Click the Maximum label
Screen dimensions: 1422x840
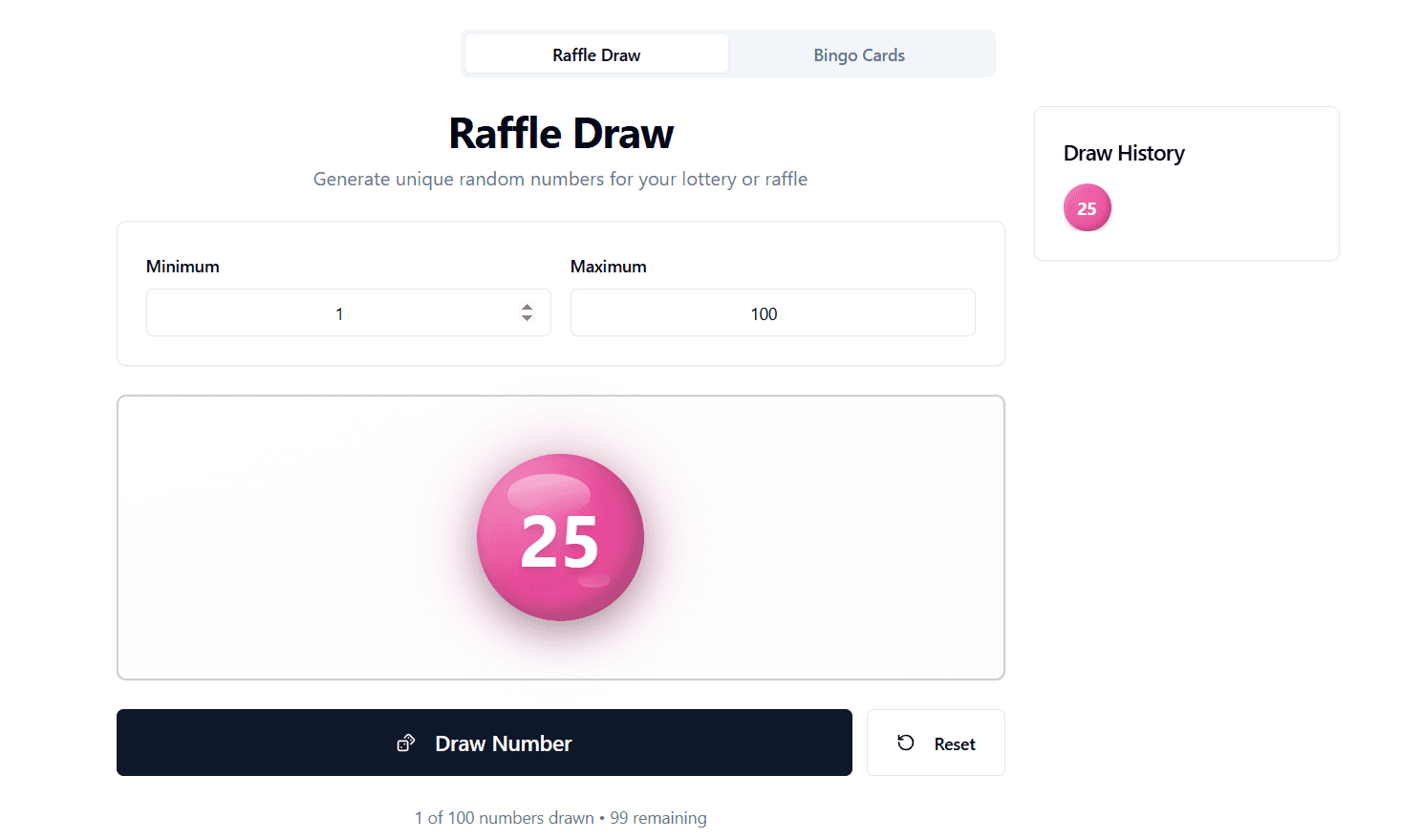(x=609, y=267)
